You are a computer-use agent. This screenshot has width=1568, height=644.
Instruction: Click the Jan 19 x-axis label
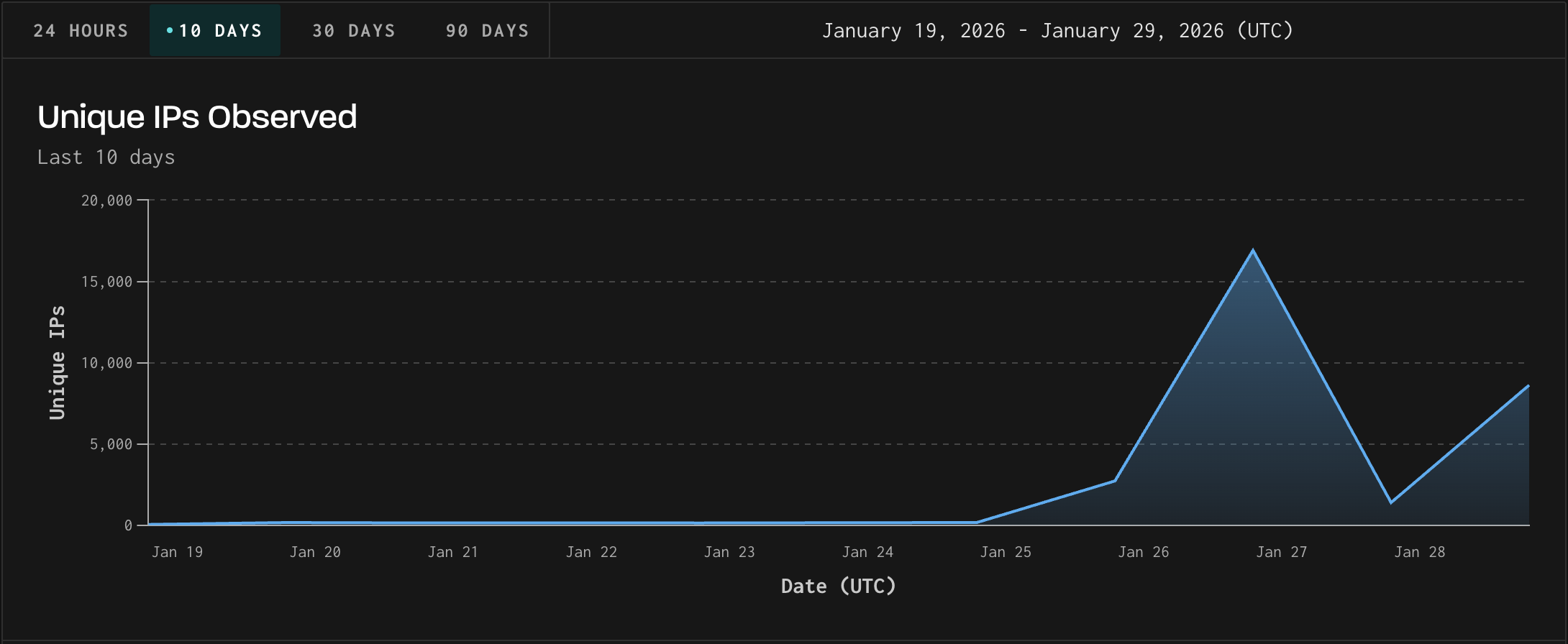[177, 552]
